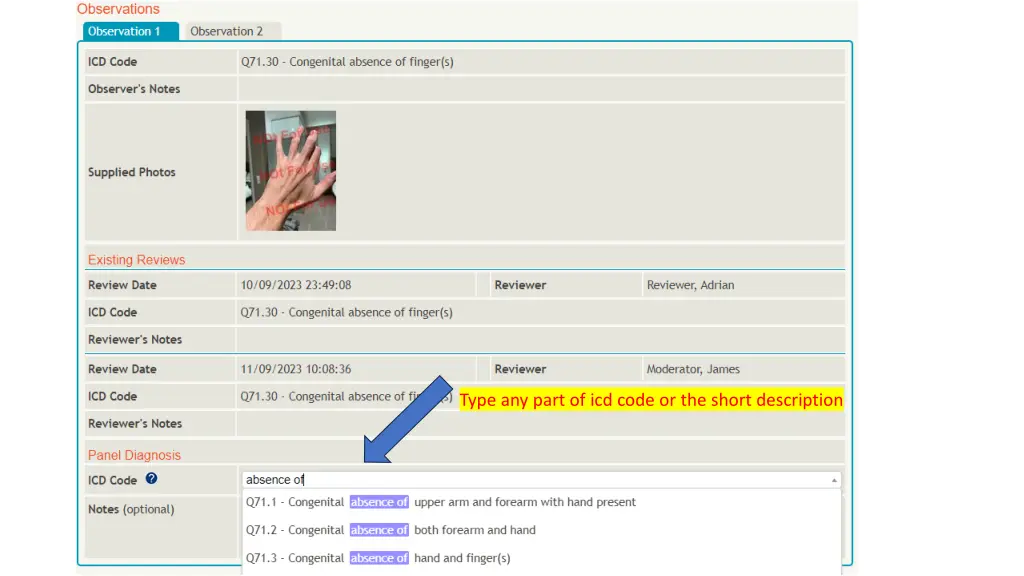The width and height of the screenshot is (1024, 576).
Task: Click the Observations page heading
Action: click(x=118, y=9)
